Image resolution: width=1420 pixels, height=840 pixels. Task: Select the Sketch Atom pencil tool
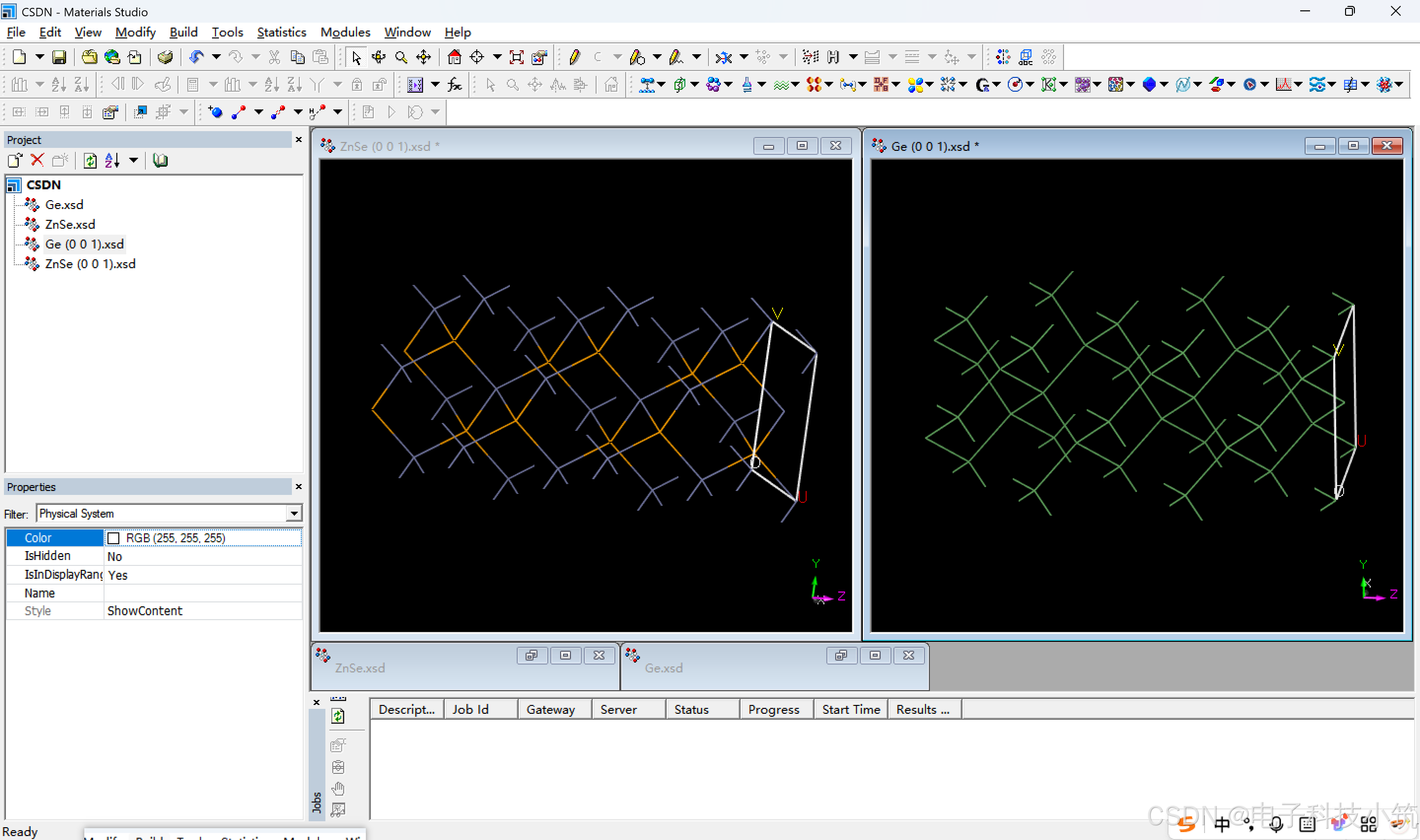pyautogui.click(x=574, y=57)
